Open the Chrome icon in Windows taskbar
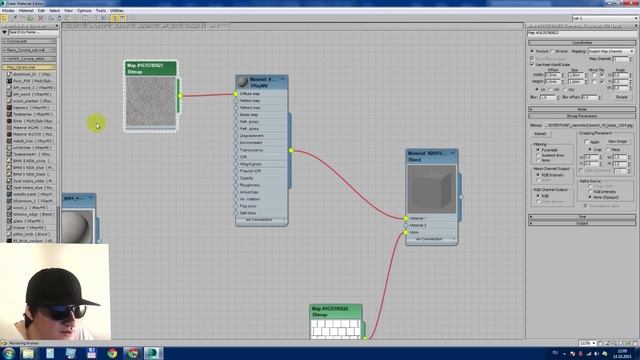Image resolution: width=640 pixels, height=360 pixels. tap(112, 353)
